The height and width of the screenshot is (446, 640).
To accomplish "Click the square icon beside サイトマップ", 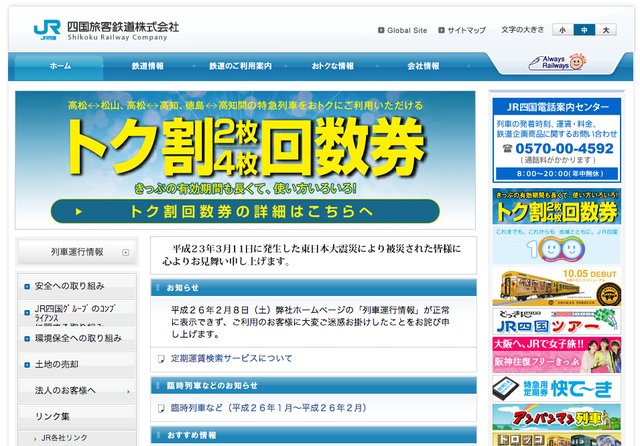I will (x=441, y=30).
